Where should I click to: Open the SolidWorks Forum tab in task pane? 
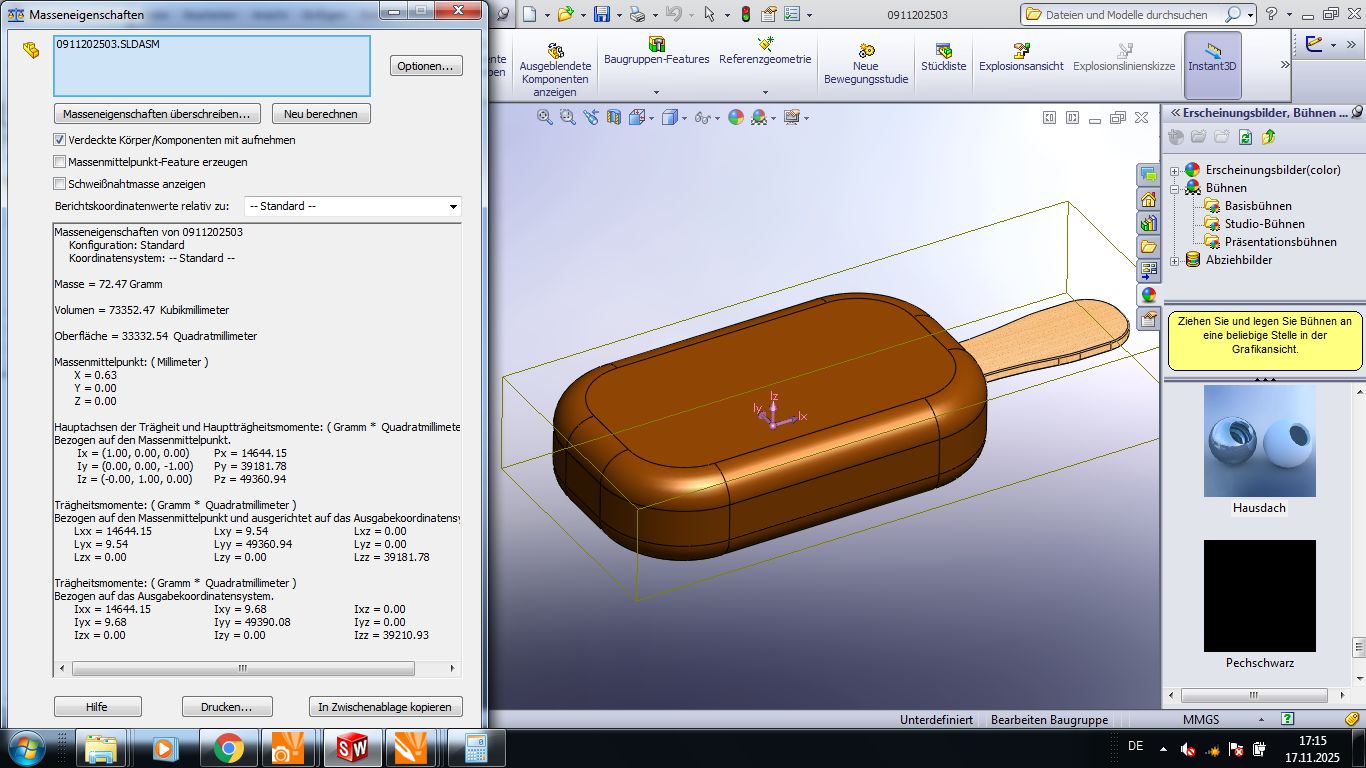click(1148, 175)
